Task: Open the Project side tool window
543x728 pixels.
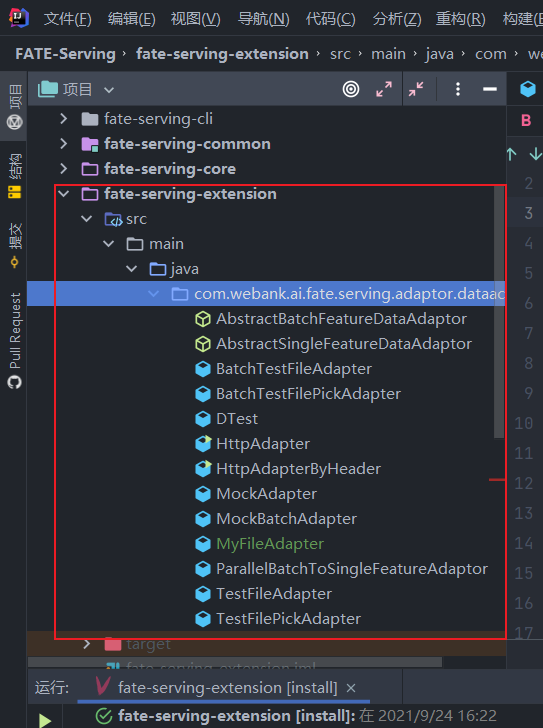Action: click(x=14, y=107)
